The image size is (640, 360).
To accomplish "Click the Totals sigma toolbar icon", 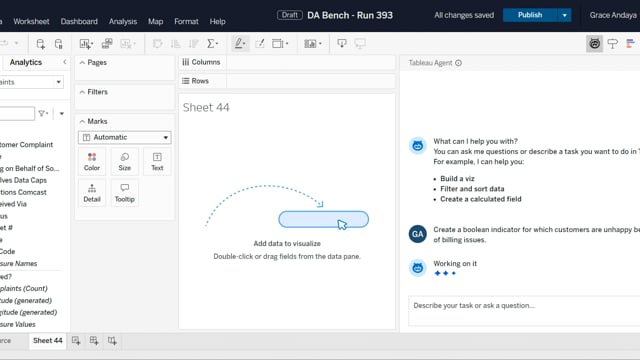I will 212,44.
